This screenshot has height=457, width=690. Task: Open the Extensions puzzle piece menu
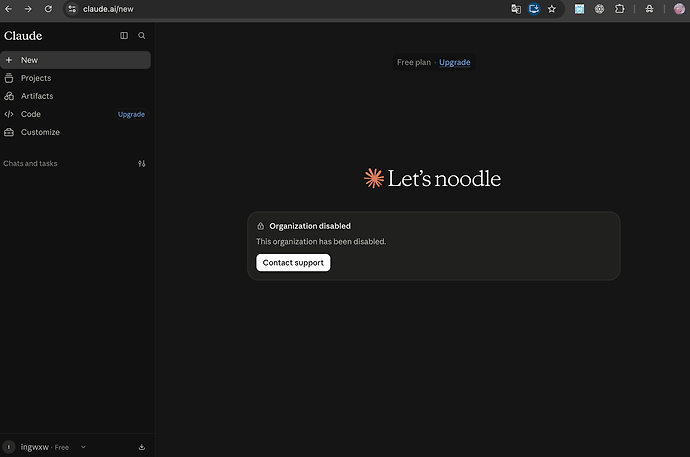[620, 9]
